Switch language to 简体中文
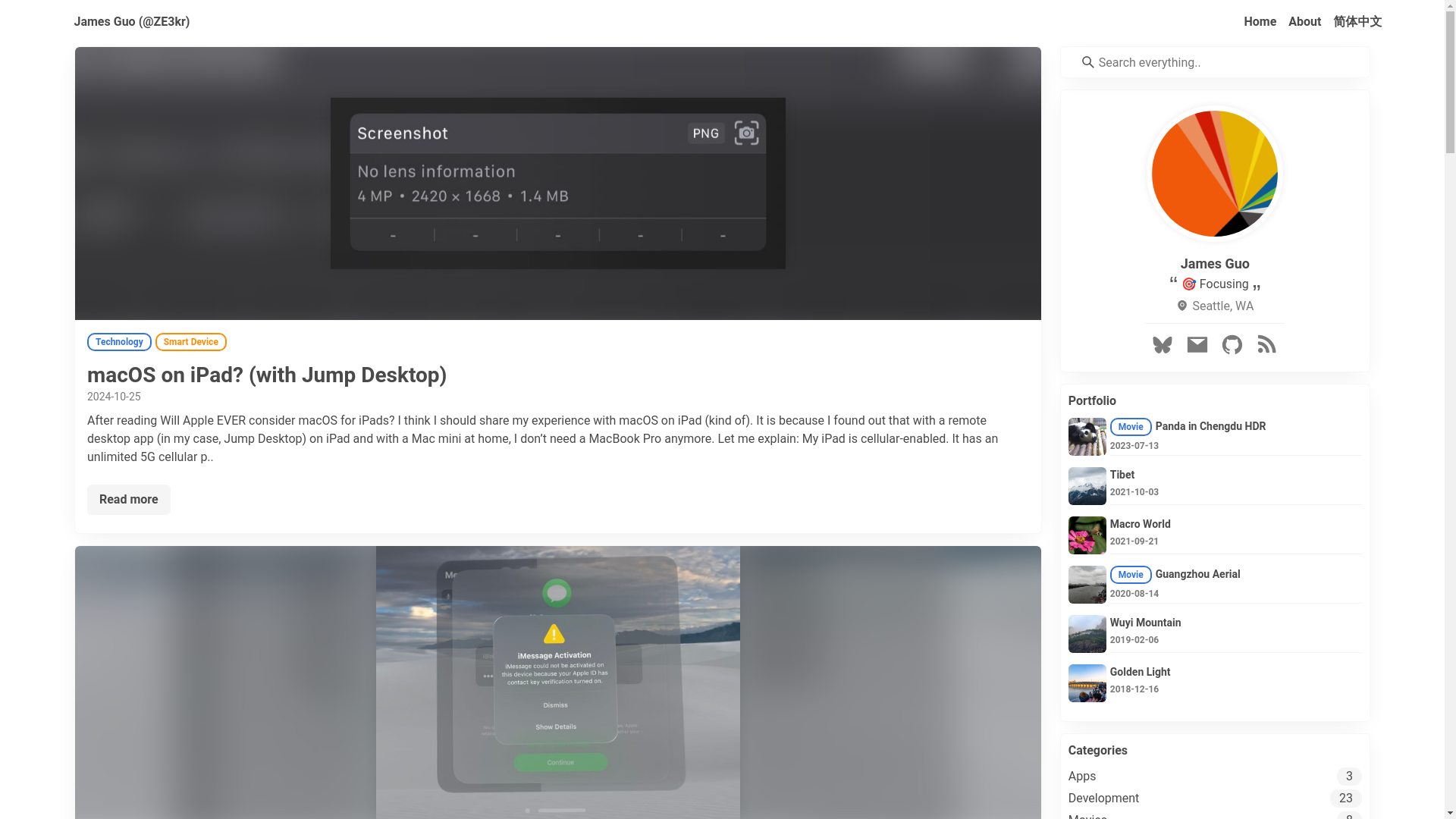The image size is (1456, 819). tap(1357, 22)
